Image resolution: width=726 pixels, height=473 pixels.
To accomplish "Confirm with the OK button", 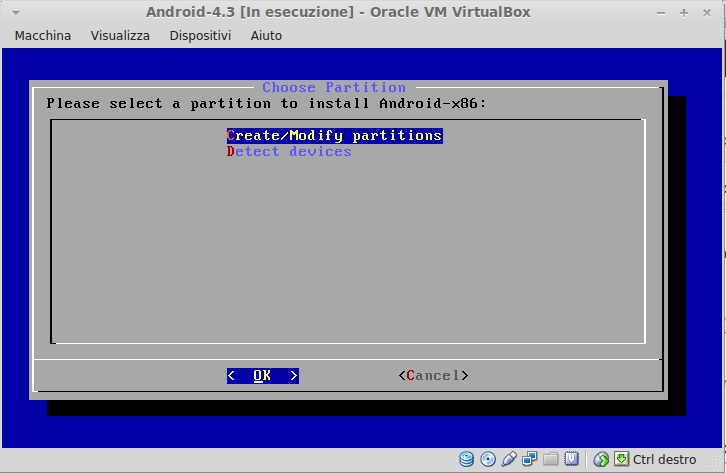I will [263, 375].
